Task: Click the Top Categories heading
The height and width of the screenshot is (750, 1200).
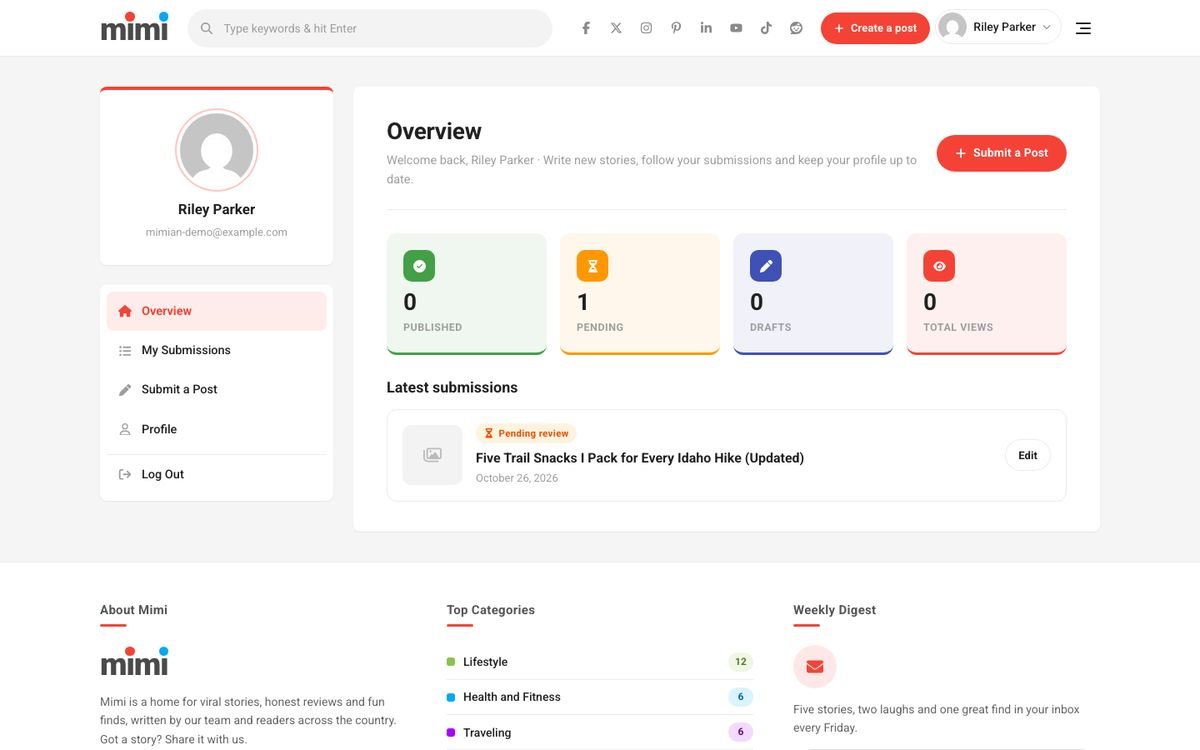Action: (x=491, y=610)
